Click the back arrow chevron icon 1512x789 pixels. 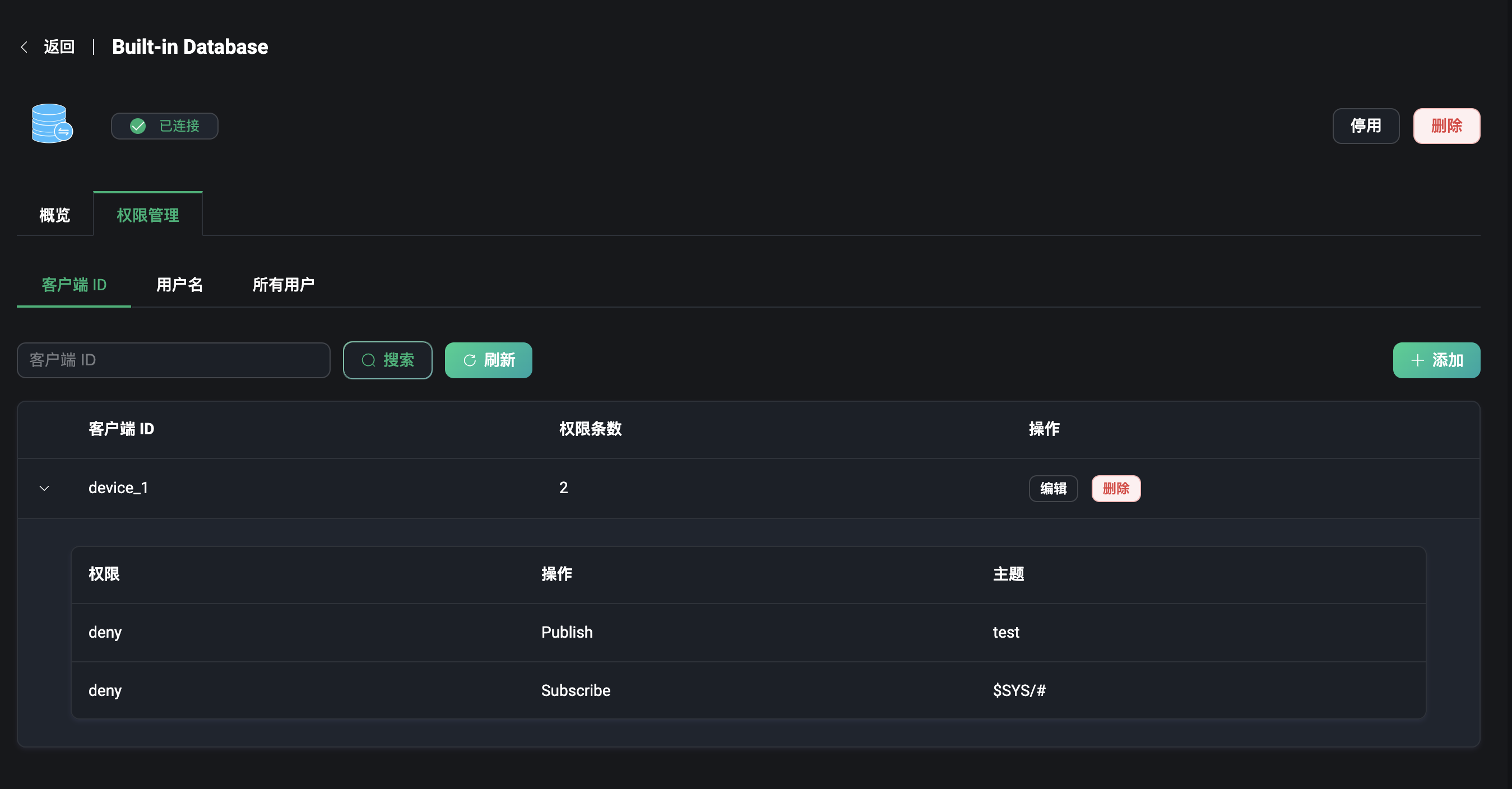point(24,47)
